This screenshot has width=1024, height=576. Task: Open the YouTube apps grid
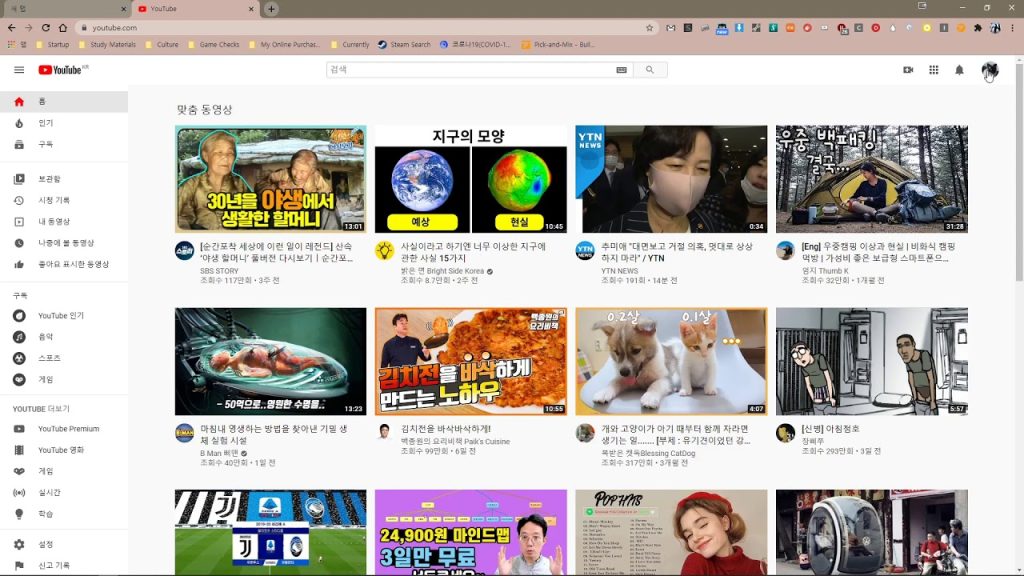pyautogui.click(x=934, y=70)
